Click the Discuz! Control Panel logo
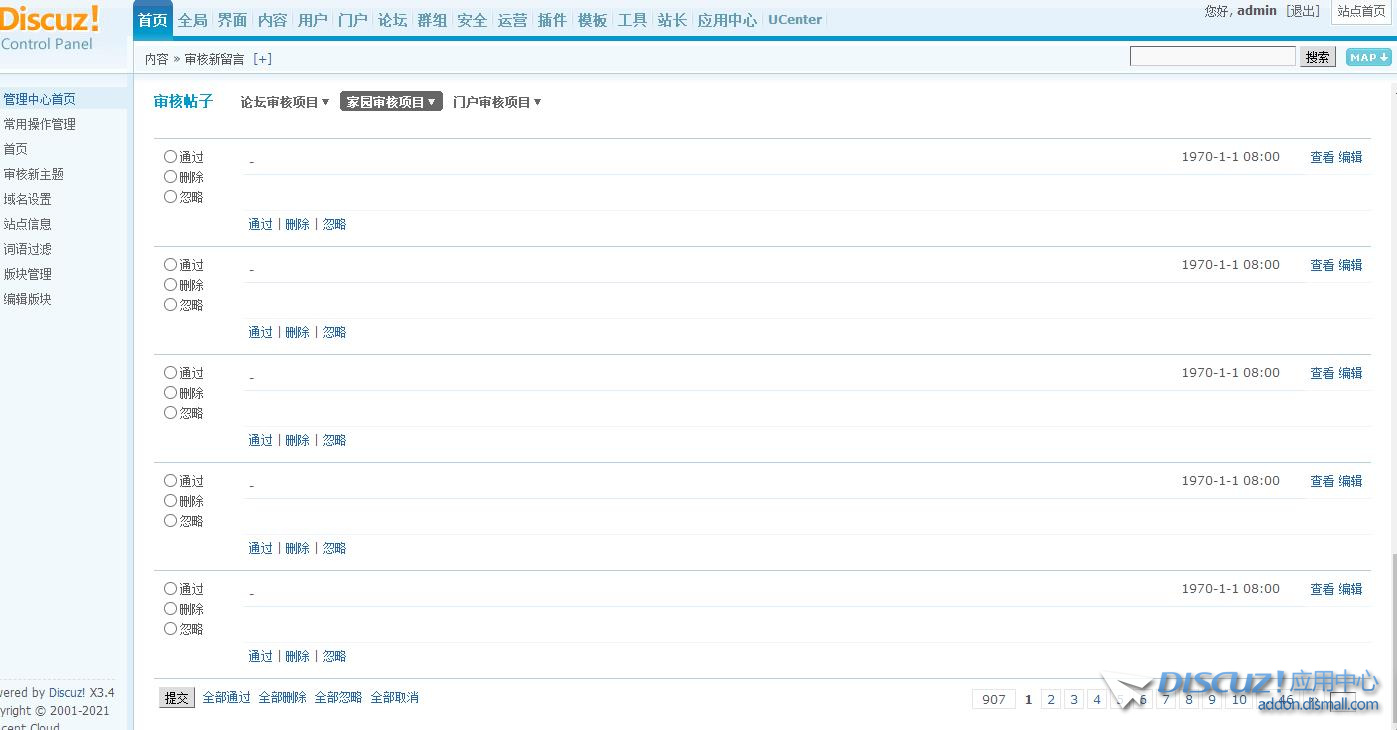The width and height of the screenshot is (1397, 730). (x=50, y=28)
